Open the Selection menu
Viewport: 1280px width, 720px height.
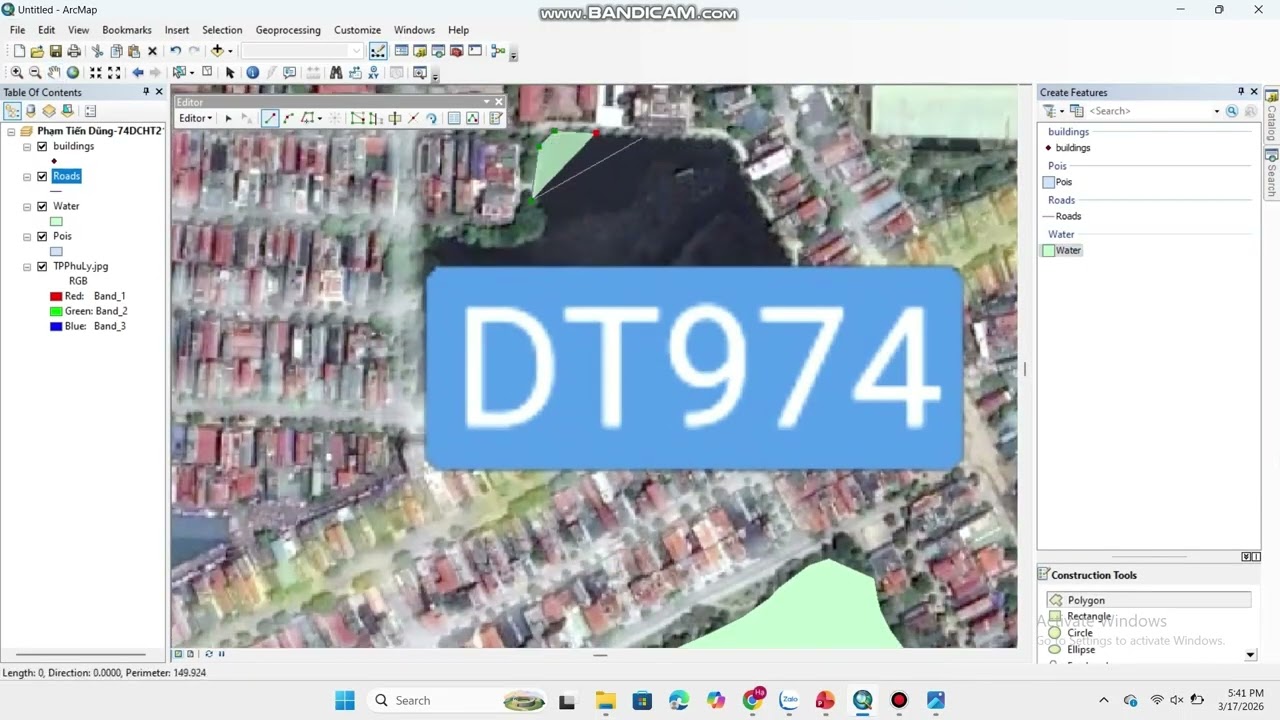click(222, 30)
